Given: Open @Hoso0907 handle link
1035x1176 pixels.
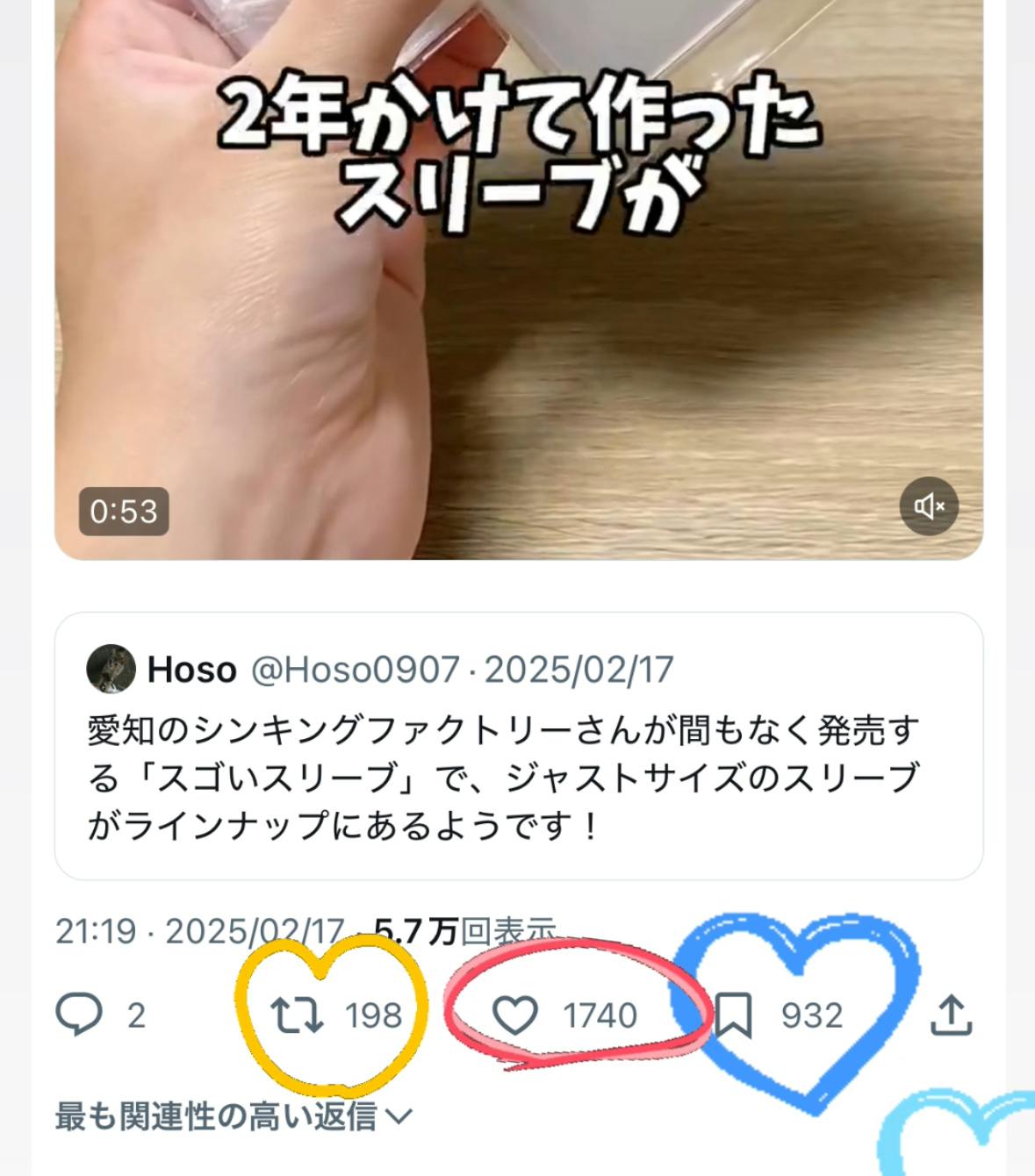Looking at the screenshot, I should coord(355,670).
